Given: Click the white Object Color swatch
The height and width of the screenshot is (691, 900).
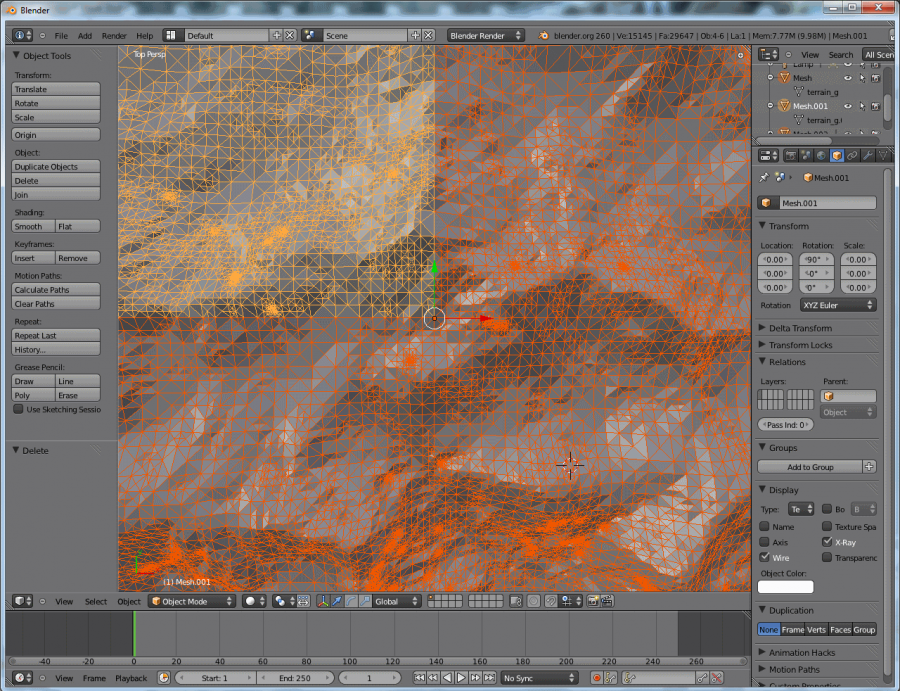Looking at the screenshot, I should (785, 587).
